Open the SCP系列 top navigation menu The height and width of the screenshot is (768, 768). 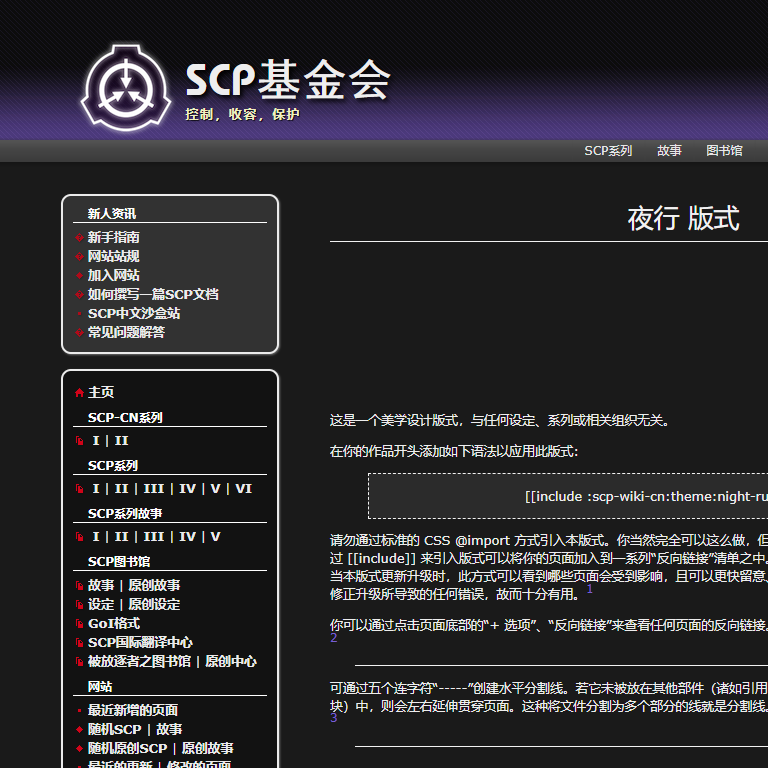[608, 151]
